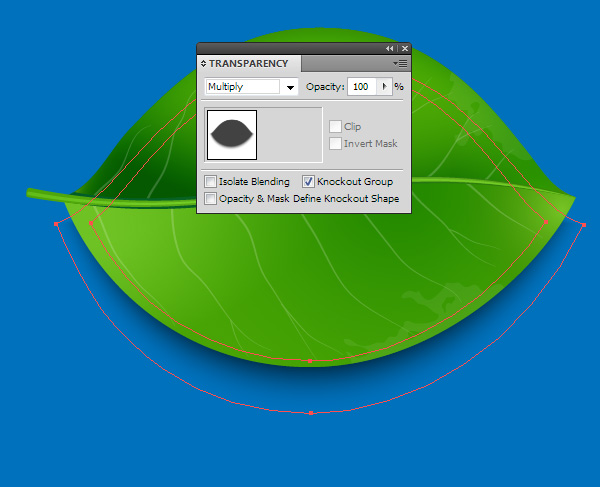Tick the Invert Mask checkbox

(x=336, y=144)
